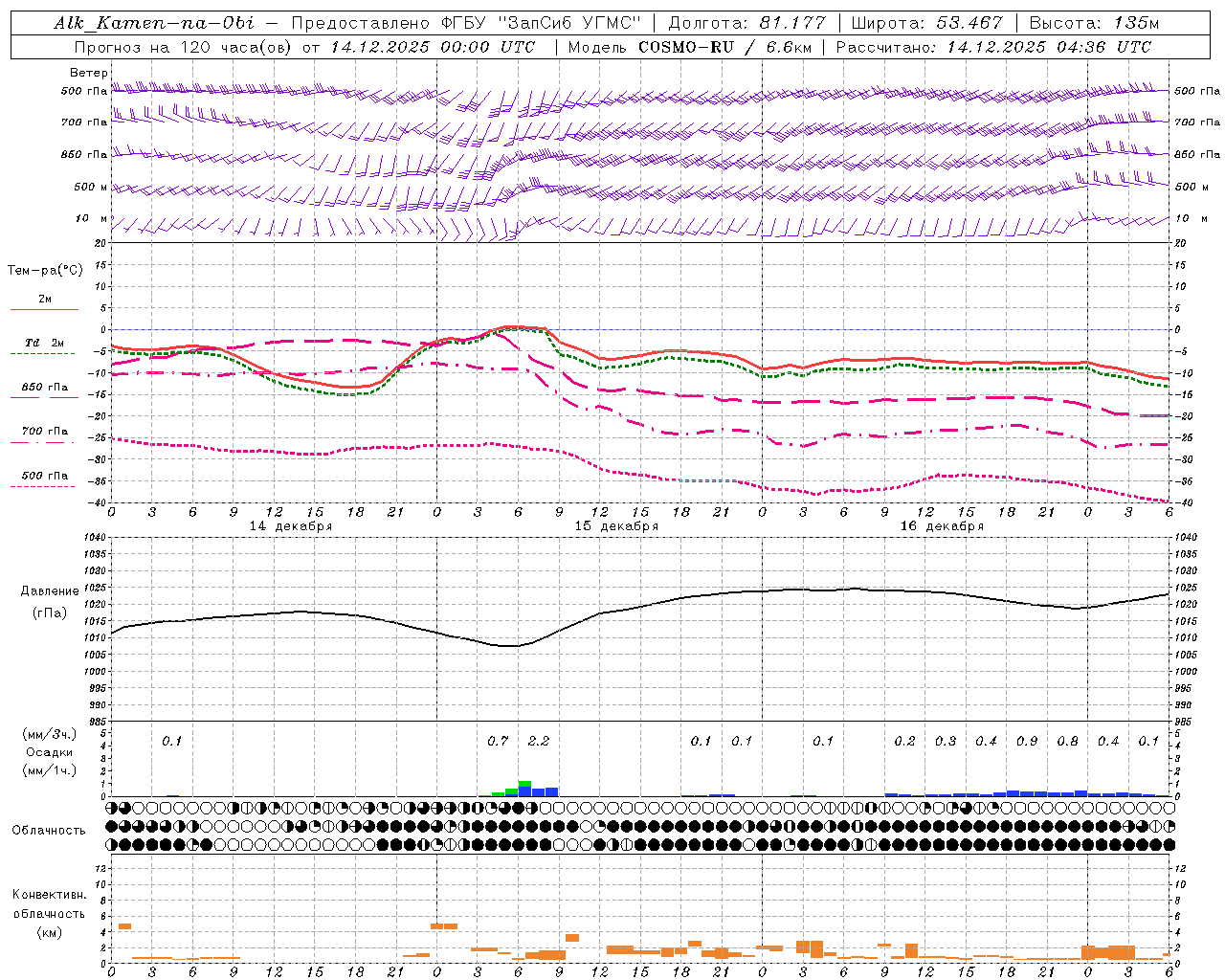Click the (км) unit of convective cloud panel
The image size is (1225, 980).
pyautogui.click(x=50, y=931)
